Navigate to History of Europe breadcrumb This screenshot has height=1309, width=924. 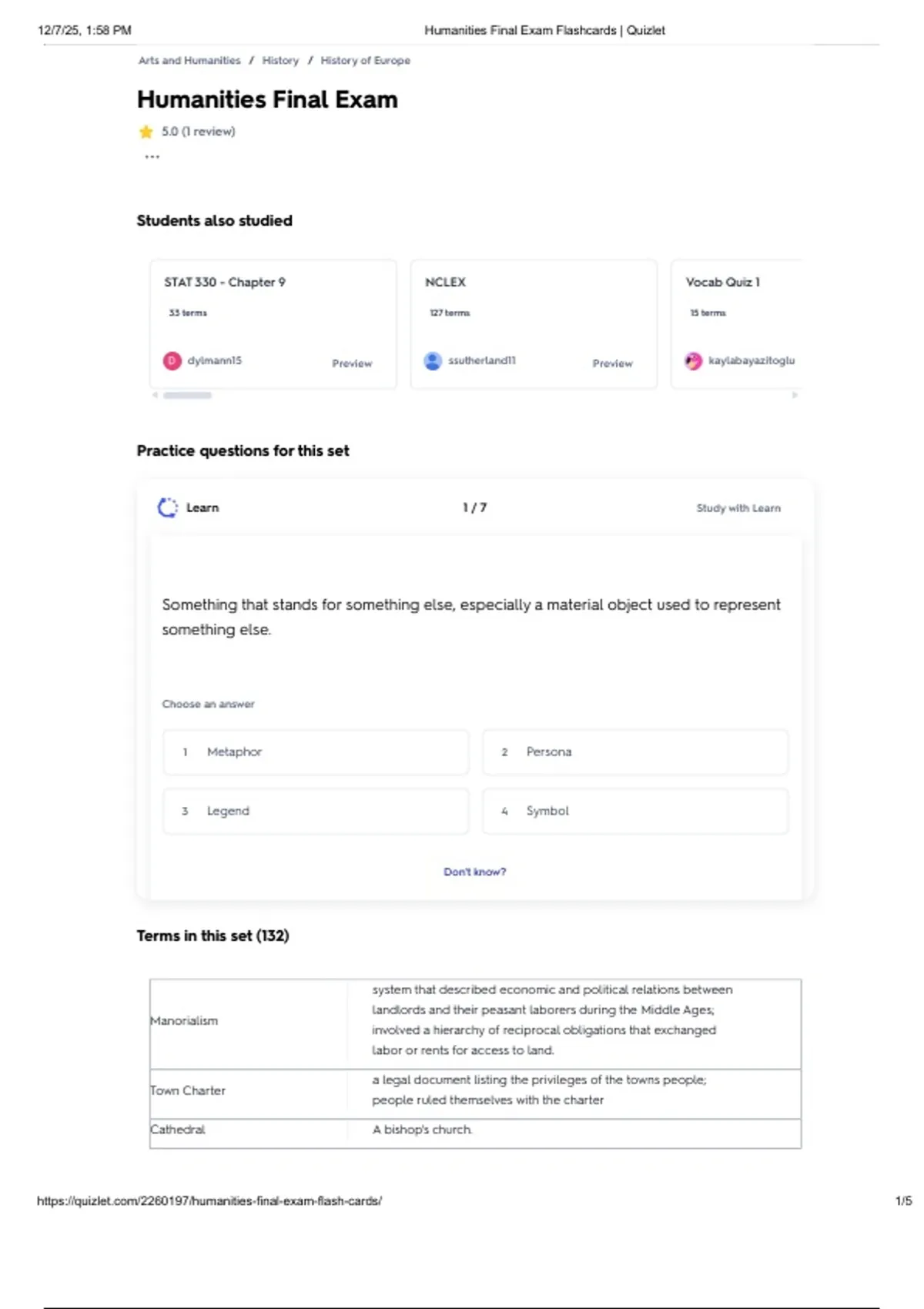(365, 60)
